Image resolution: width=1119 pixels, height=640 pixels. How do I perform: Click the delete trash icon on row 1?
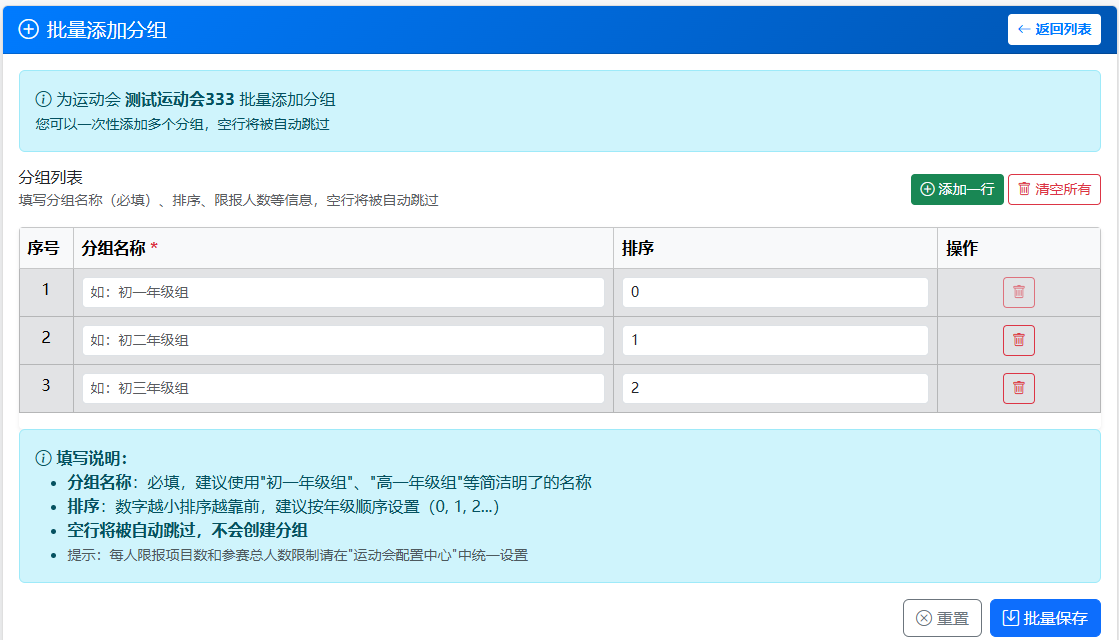pos(1018,291)
